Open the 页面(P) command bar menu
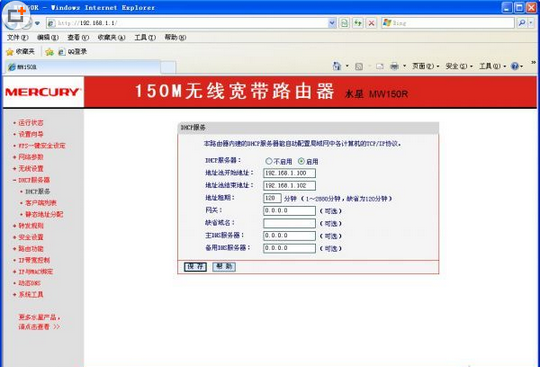Viewport: 541px width, 367px height. point(425,66)
